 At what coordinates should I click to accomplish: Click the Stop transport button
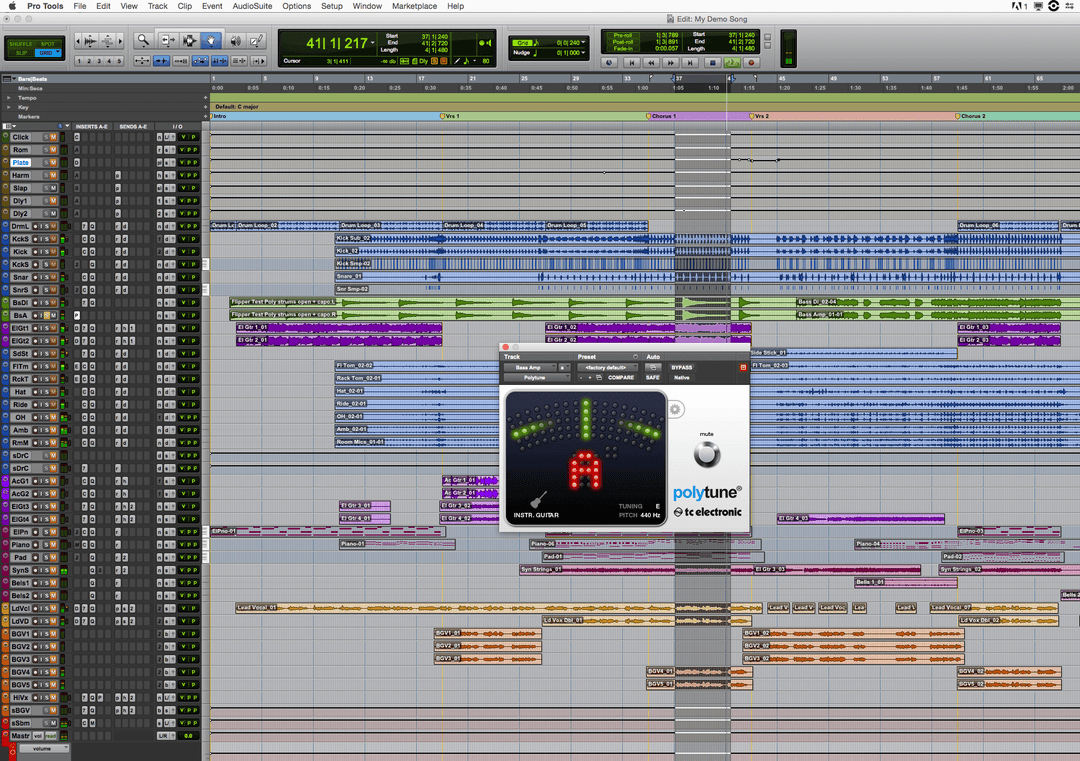tap(713, 63)
